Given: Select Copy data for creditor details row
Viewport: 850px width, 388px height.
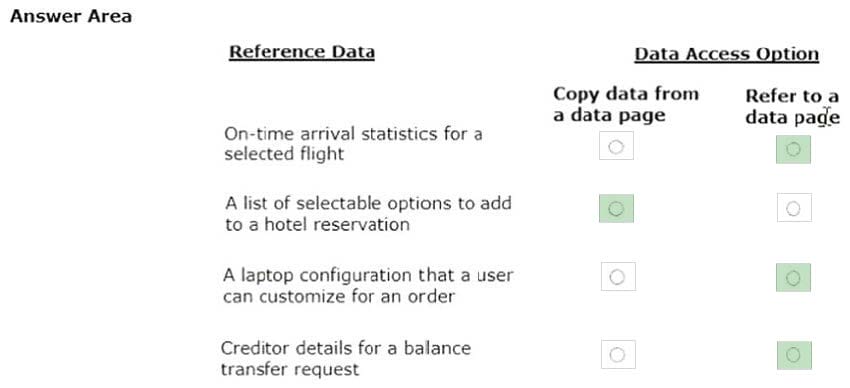Looking at the screenshot, I should (x=617, y=354).
